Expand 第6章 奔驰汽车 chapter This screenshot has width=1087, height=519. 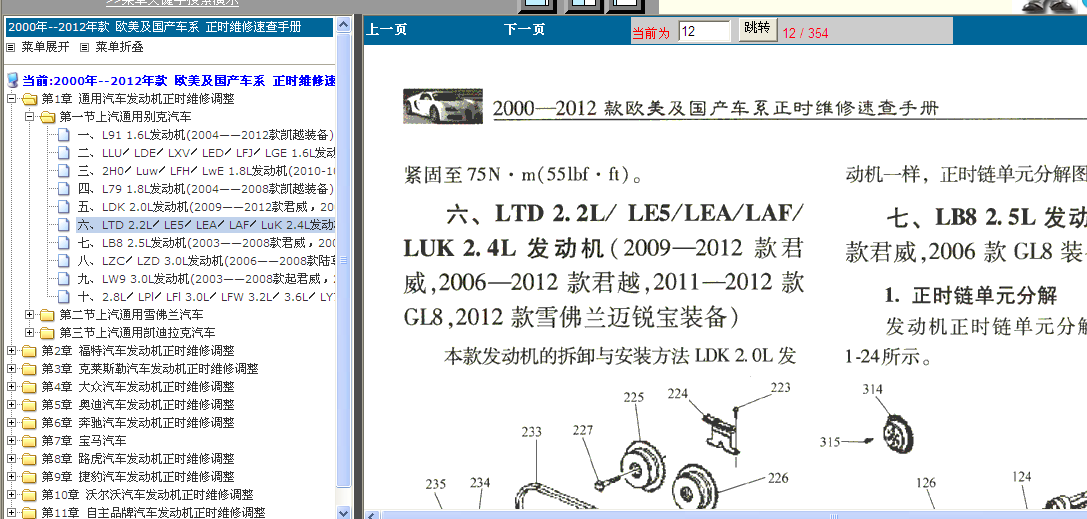[11, 423]
